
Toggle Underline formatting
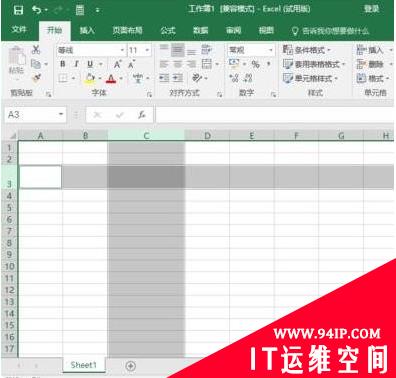click(x=90, y=64)
